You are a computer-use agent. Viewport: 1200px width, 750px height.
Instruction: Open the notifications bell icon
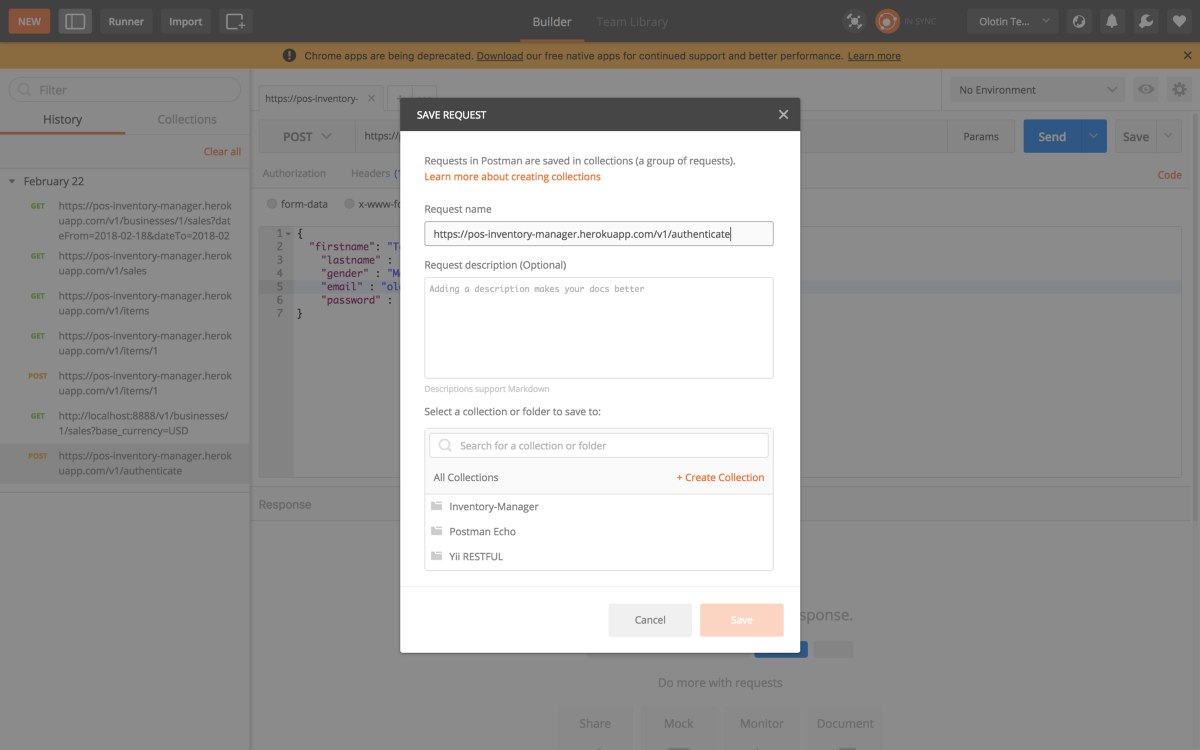[1111, 21]
